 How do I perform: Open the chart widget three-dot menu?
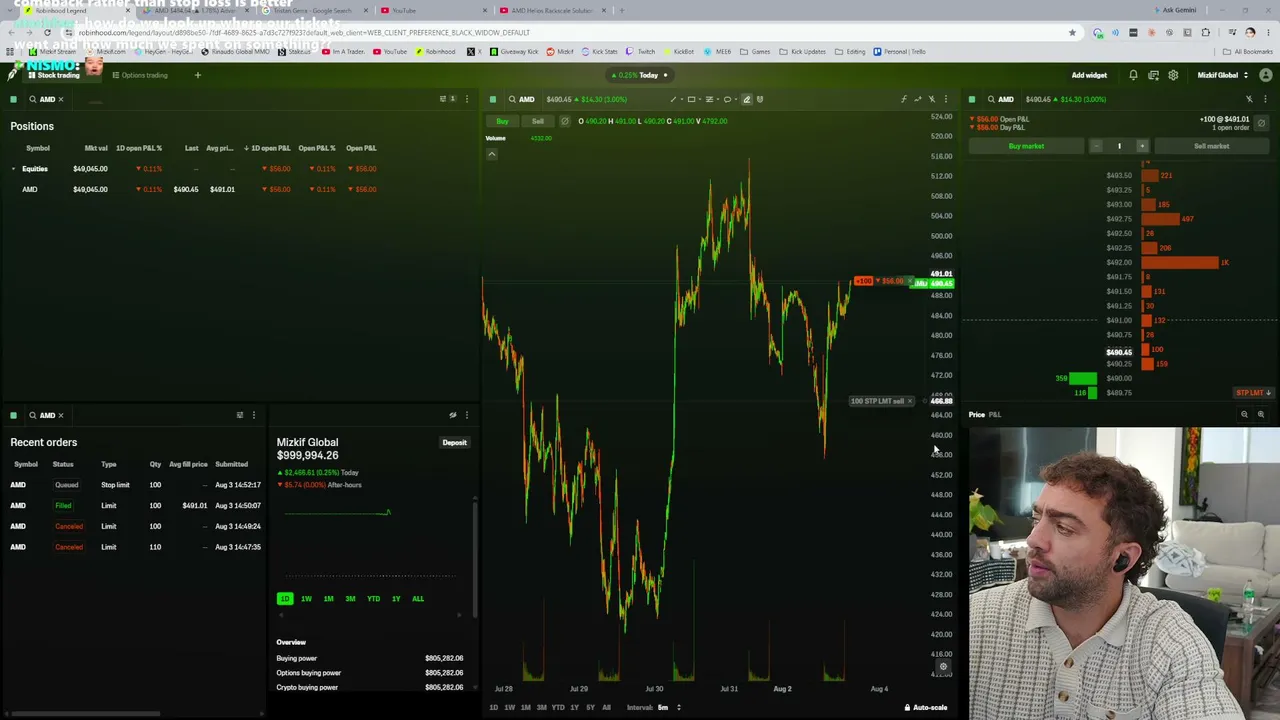point(945,99)
